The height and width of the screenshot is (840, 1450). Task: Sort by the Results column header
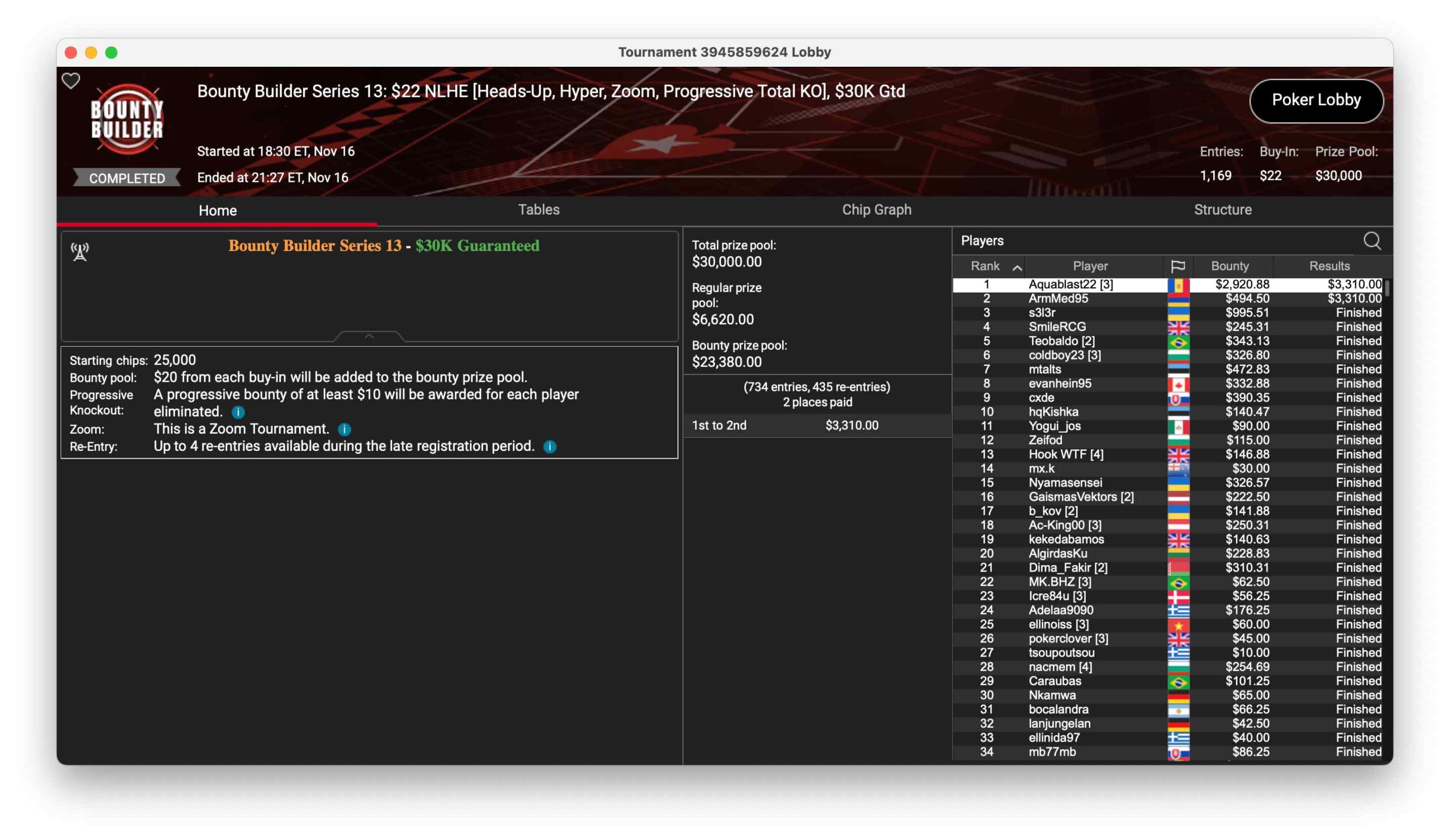(1329, 266)
